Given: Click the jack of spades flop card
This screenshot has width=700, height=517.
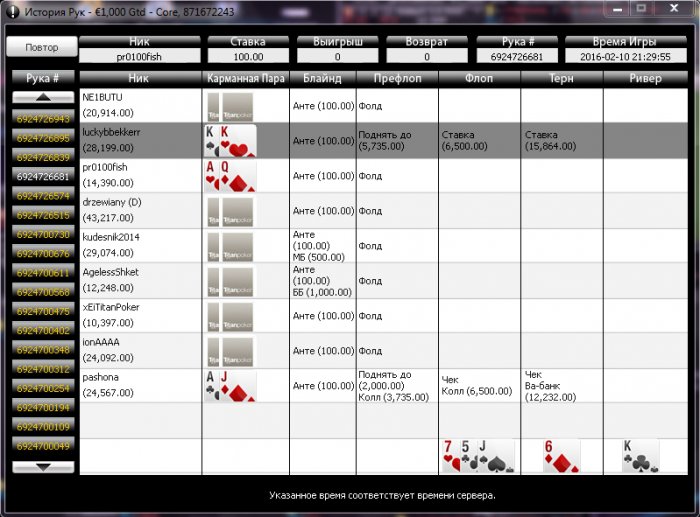Looking at the screenshot, I should pos(496,456).
